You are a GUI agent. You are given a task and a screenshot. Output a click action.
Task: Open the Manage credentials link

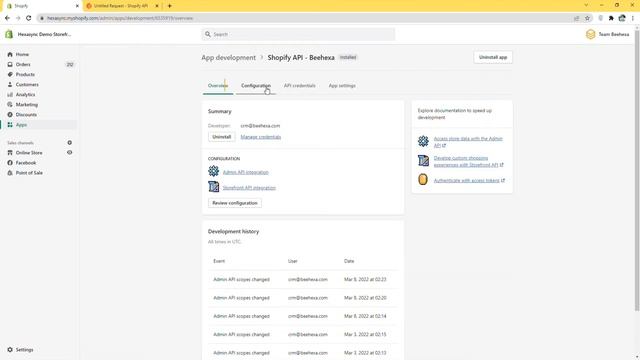click(x=261, y=137)
